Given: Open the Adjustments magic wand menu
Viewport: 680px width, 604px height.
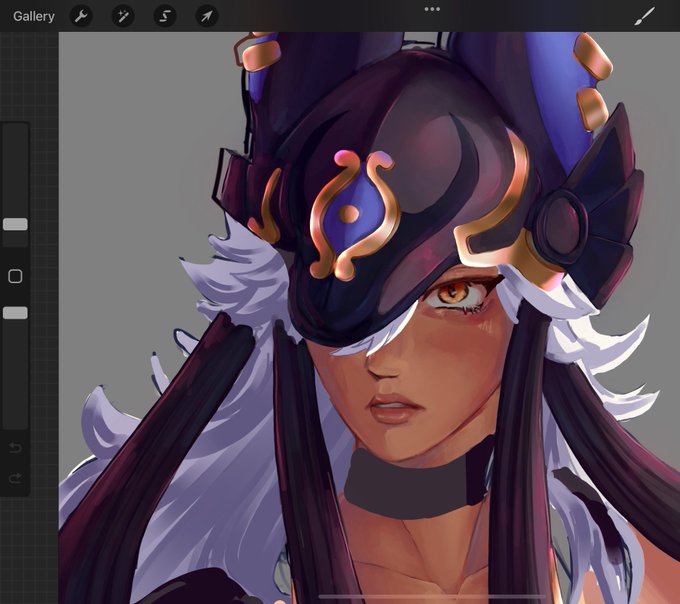Looking at the screenshot, I should pyautogui.click(x=123, y=16).
